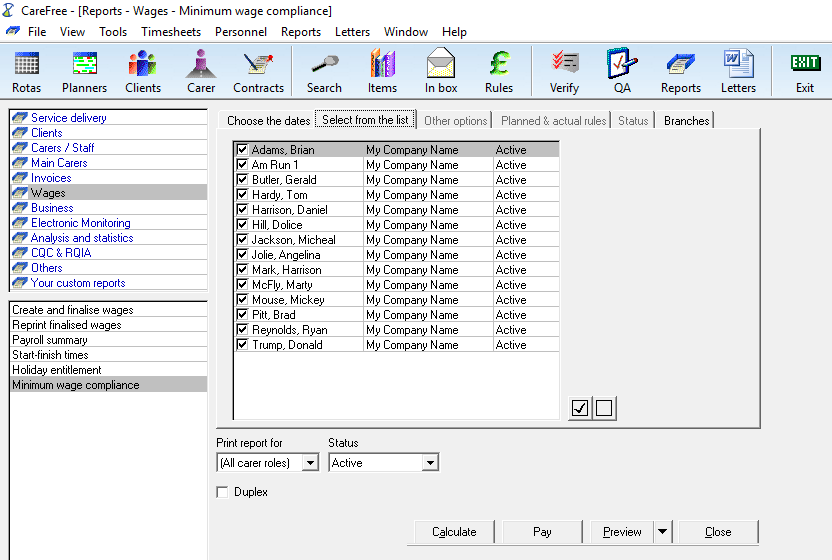Open the Contracts toolbar icon
The height and width of the screenshot is (560, 832).
click(x=258, y=70)
